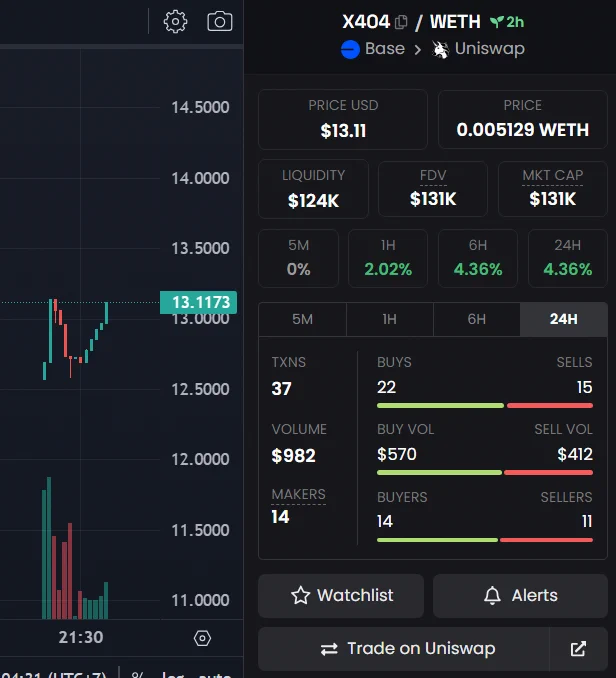The height and width of the screenshot is (678, 616).
Task: Click the BUYS count 22
Action: pos(386,387)
